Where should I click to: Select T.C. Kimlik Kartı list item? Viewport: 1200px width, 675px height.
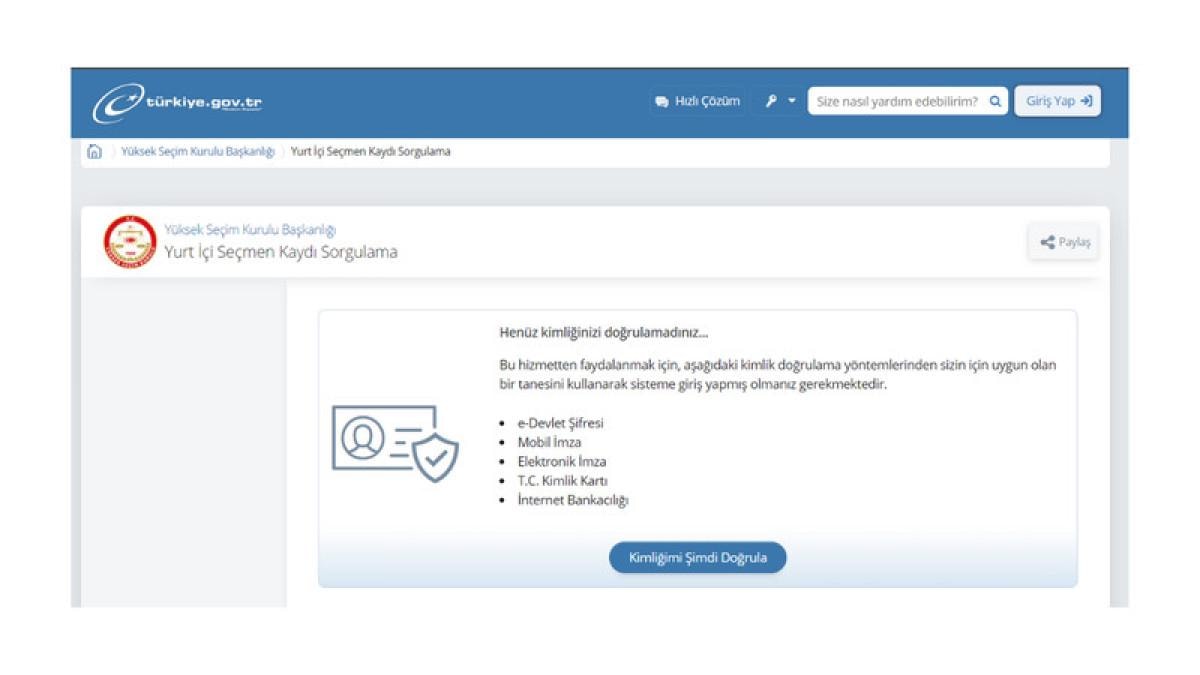coord(562,481)
